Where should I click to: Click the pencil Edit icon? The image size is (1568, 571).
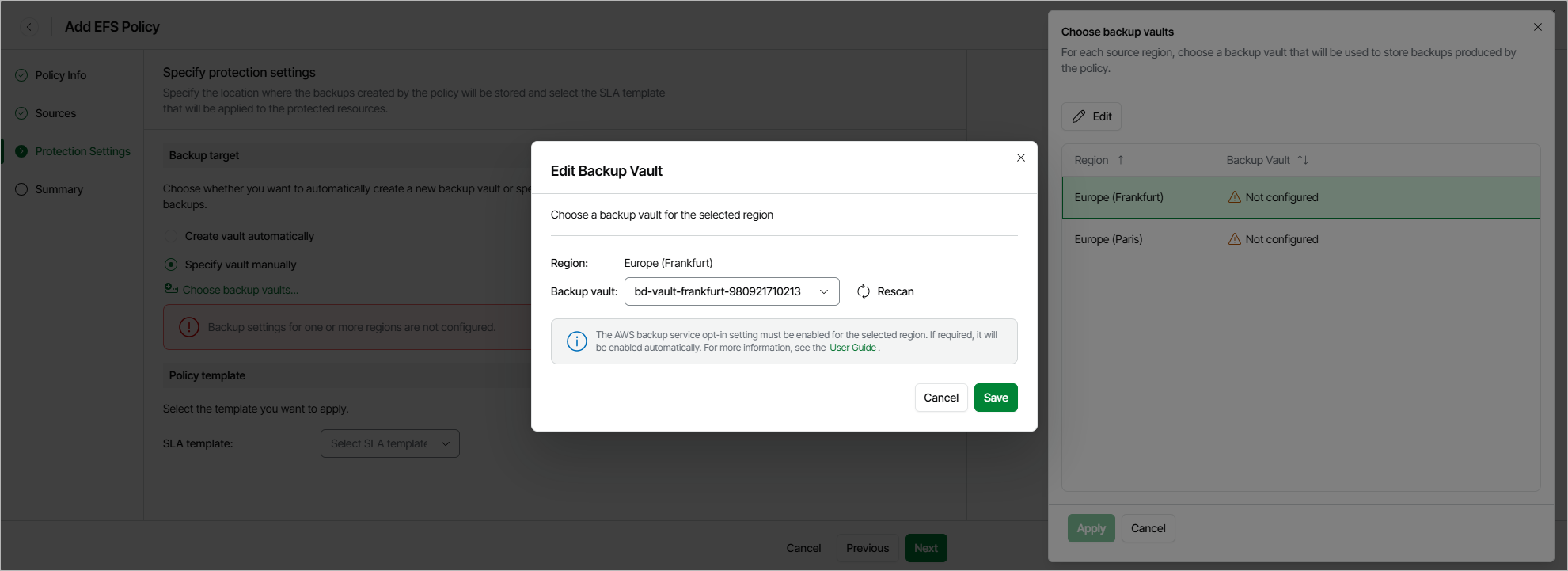(1079, 116)
